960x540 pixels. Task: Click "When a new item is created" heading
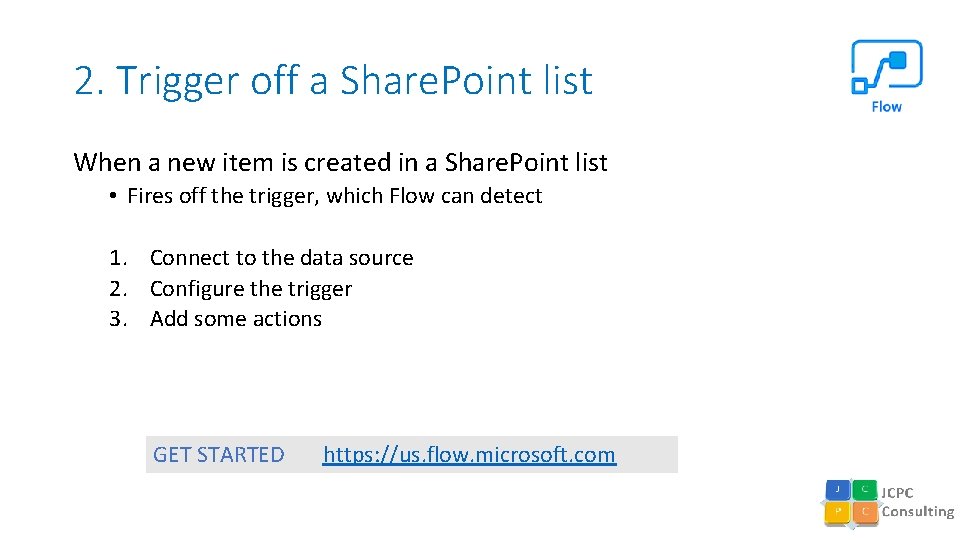pos(340,162)
